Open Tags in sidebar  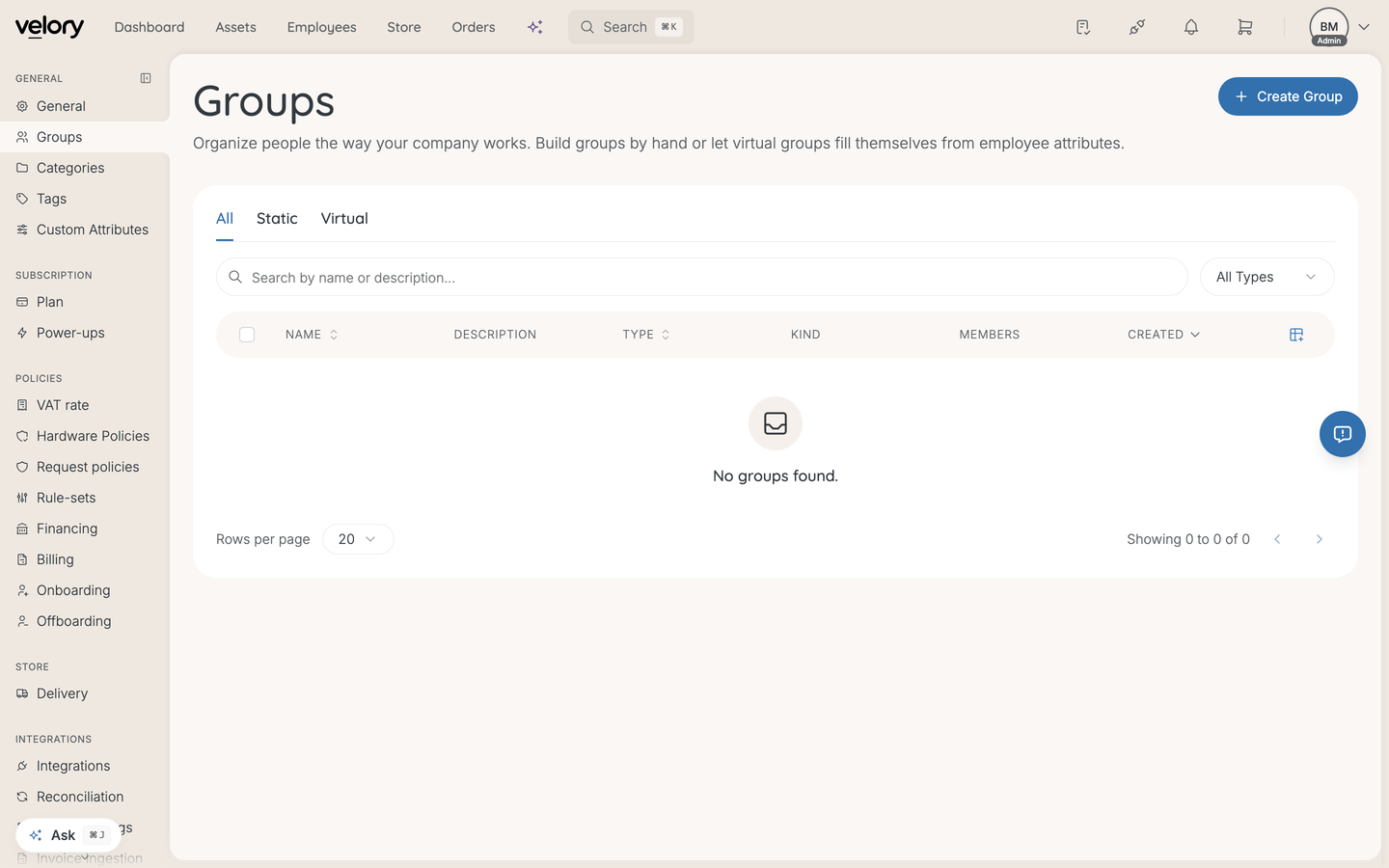85,199
